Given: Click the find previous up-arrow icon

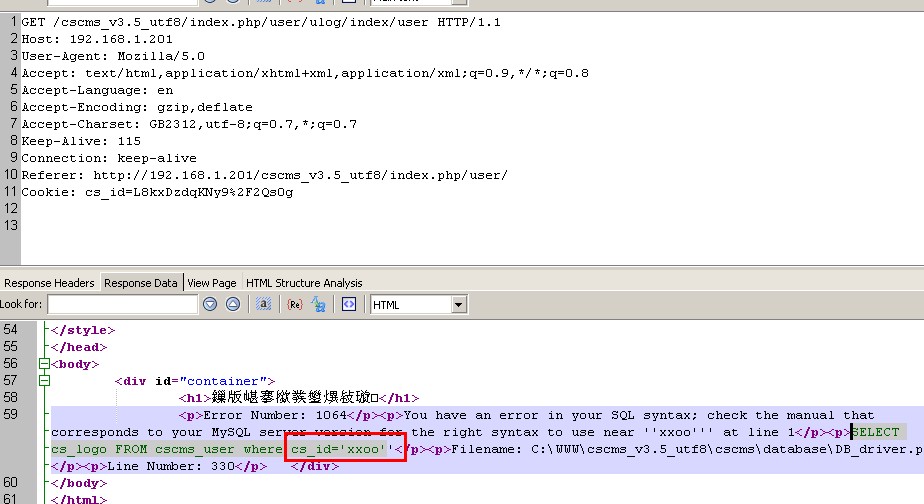Looking at the screenshot, I should [232, 304].
